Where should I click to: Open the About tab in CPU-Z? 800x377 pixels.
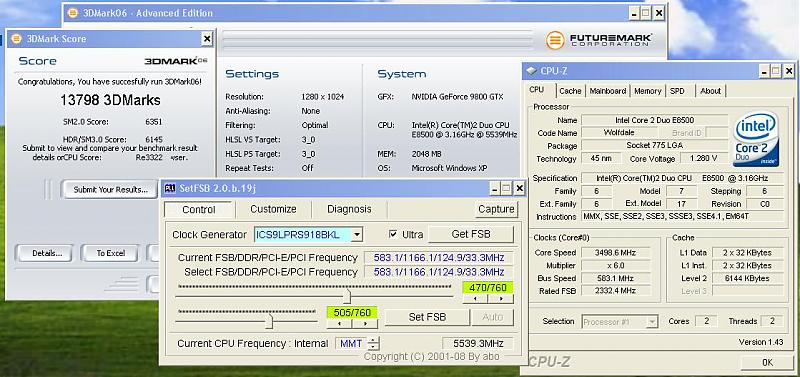[x=710, y=91]
